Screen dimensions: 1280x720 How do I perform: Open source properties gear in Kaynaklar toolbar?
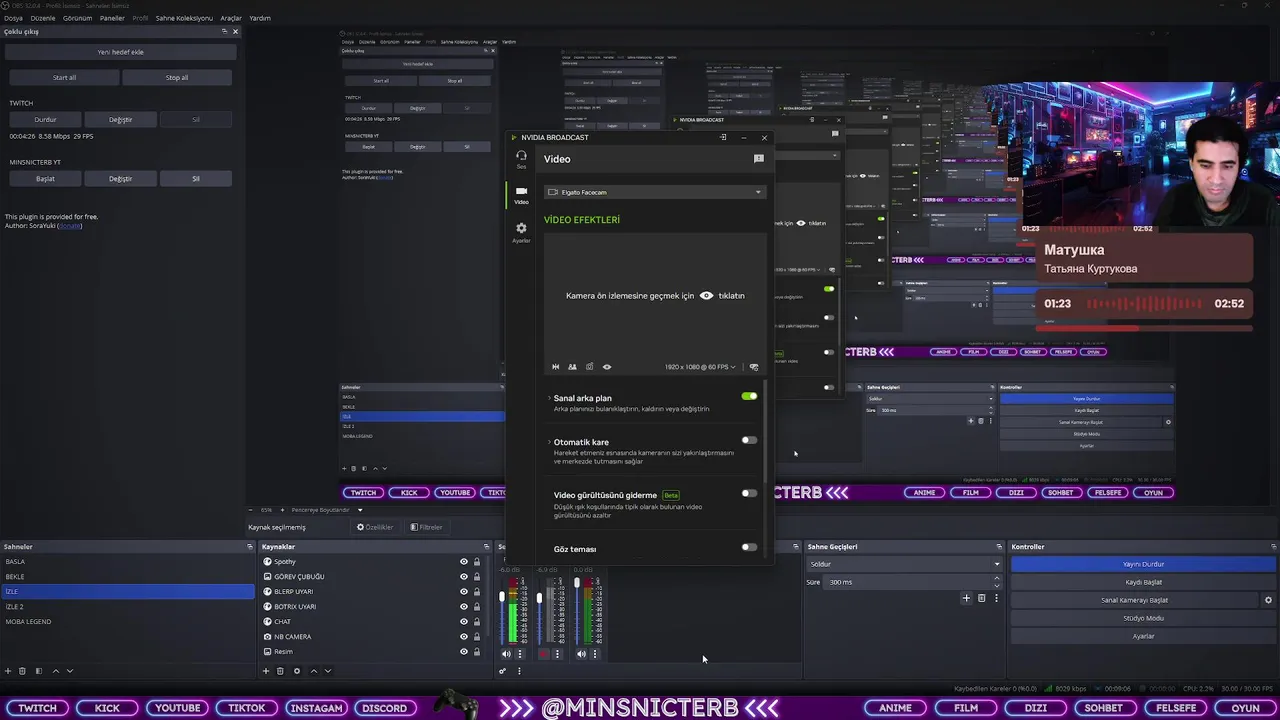tap(296, 671)
